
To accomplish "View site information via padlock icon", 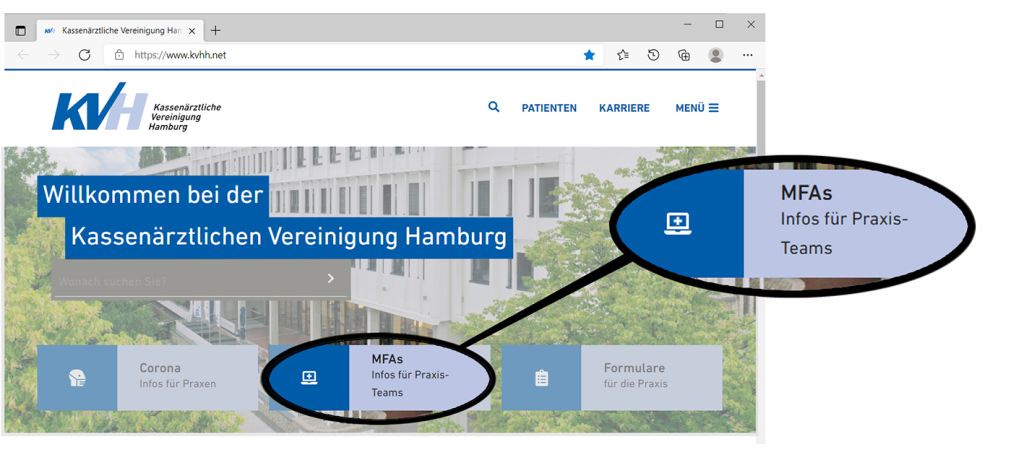I will point(119,56).
